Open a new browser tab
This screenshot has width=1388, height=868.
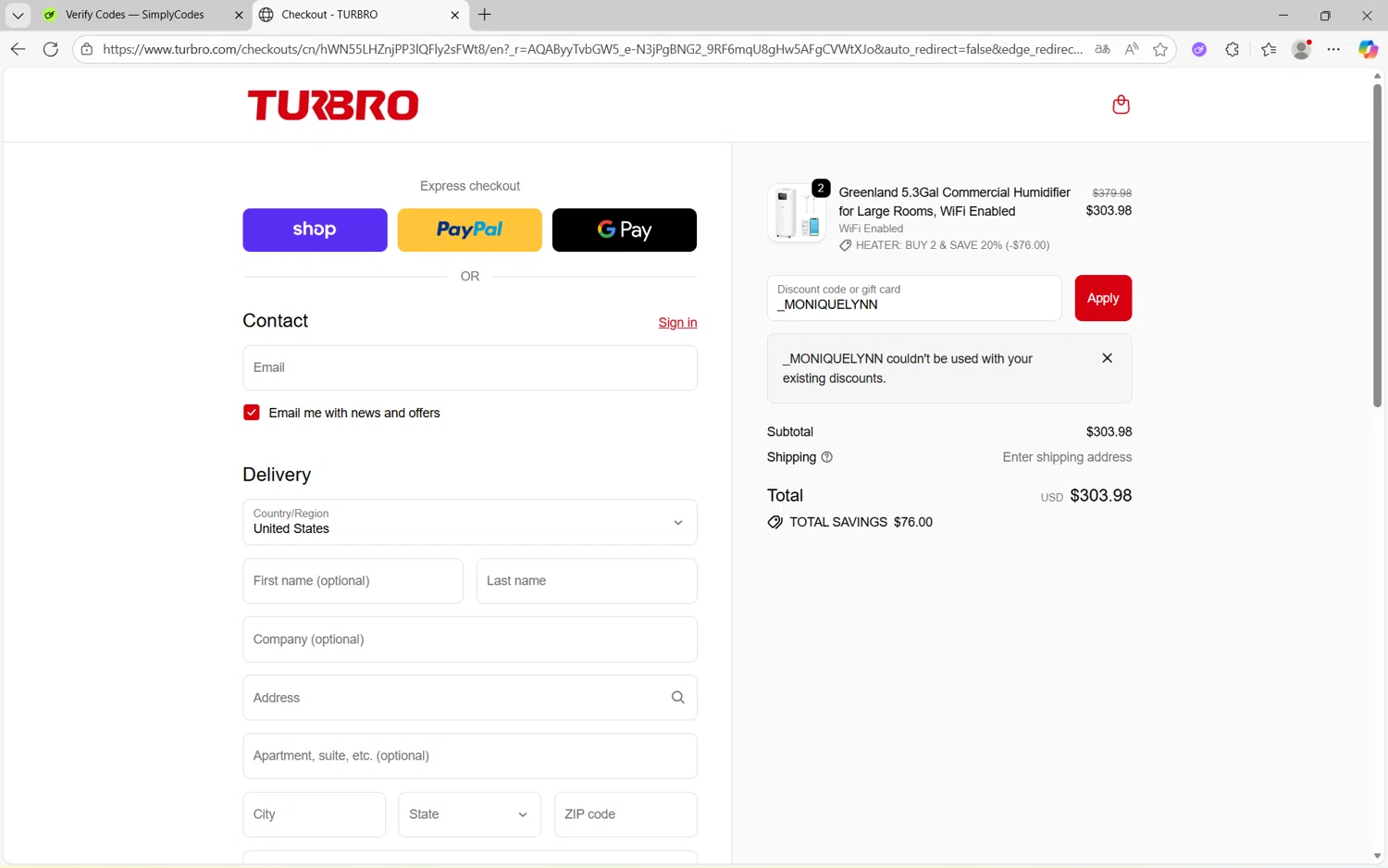pos(484,15)
